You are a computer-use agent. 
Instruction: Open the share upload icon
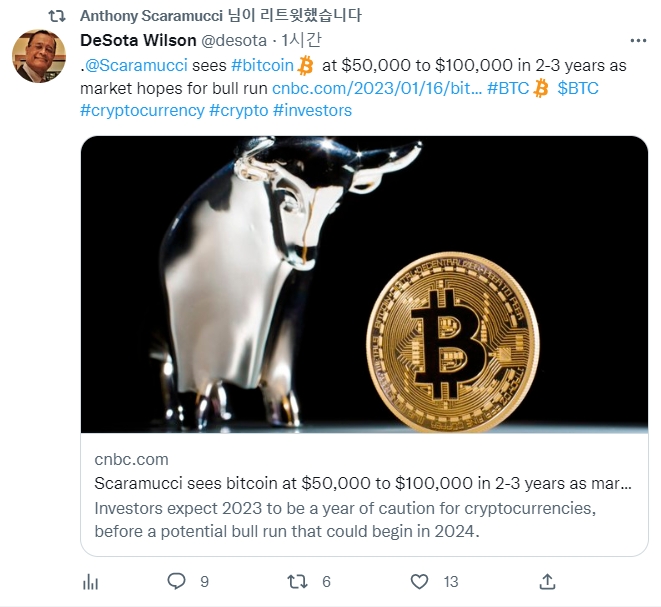[547, 582]
